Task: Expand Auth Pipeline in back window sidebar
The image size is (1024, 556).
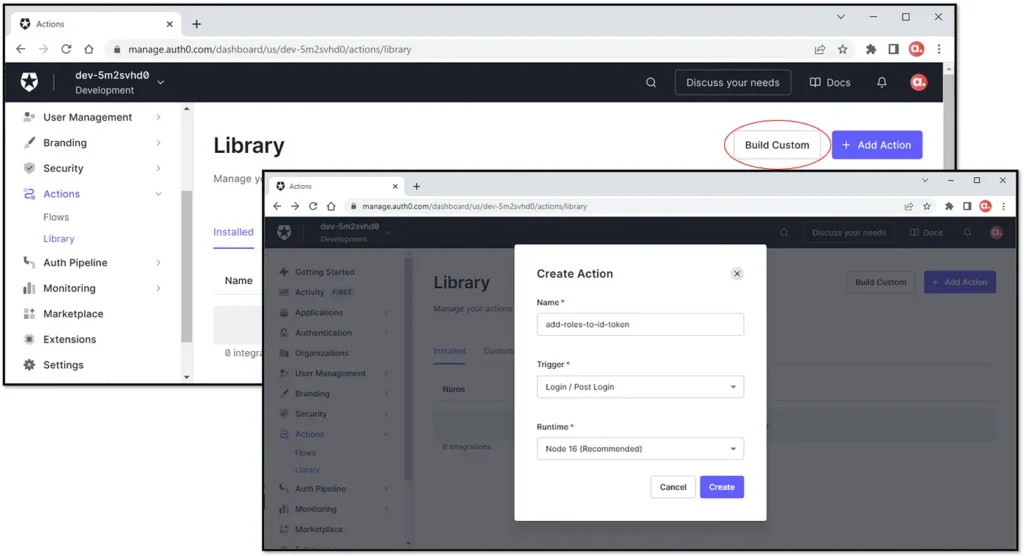Action: [x=159, y=262]
